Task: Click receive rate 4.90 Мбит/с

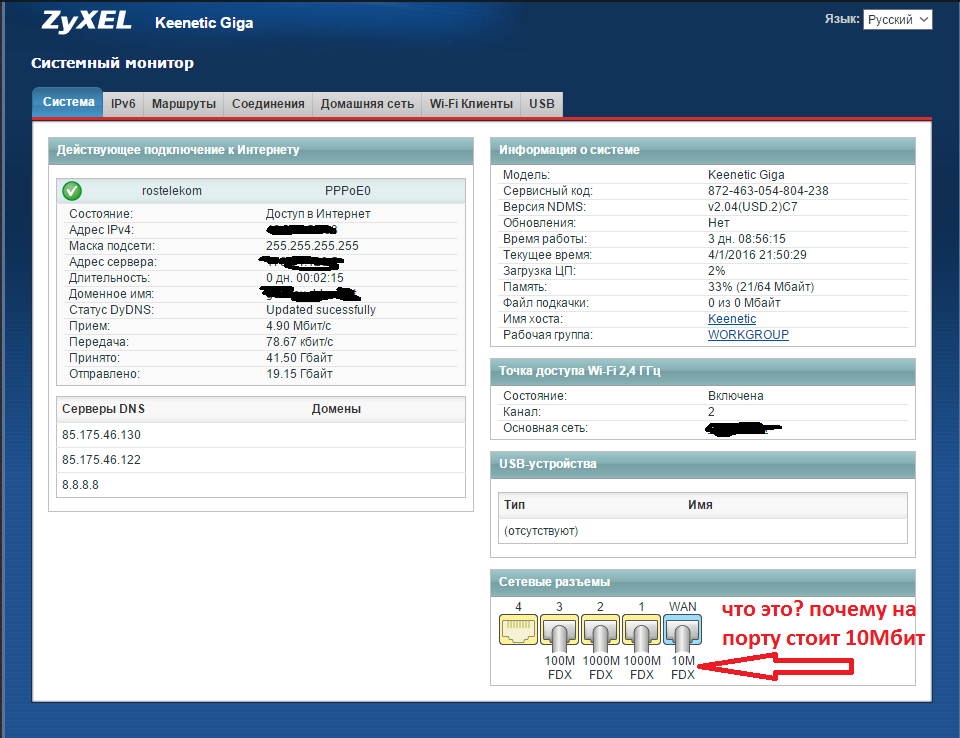Action: point(299,326)
